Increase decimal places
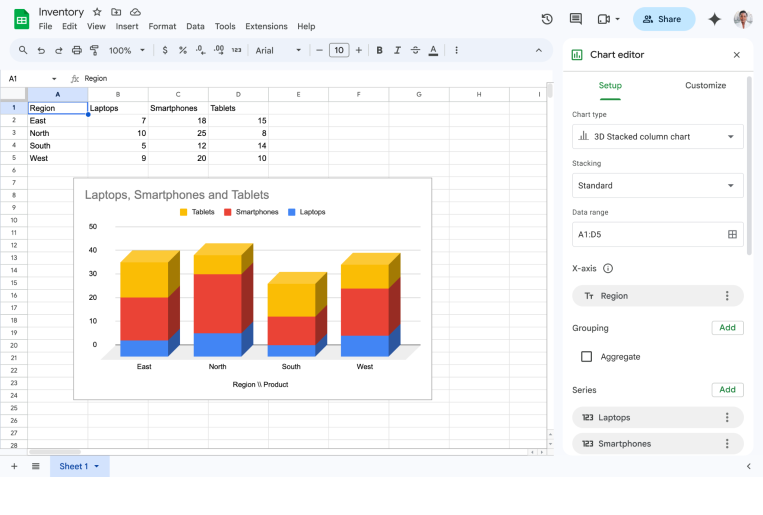This screenshot has width=763, height=515. pos(219,50)
